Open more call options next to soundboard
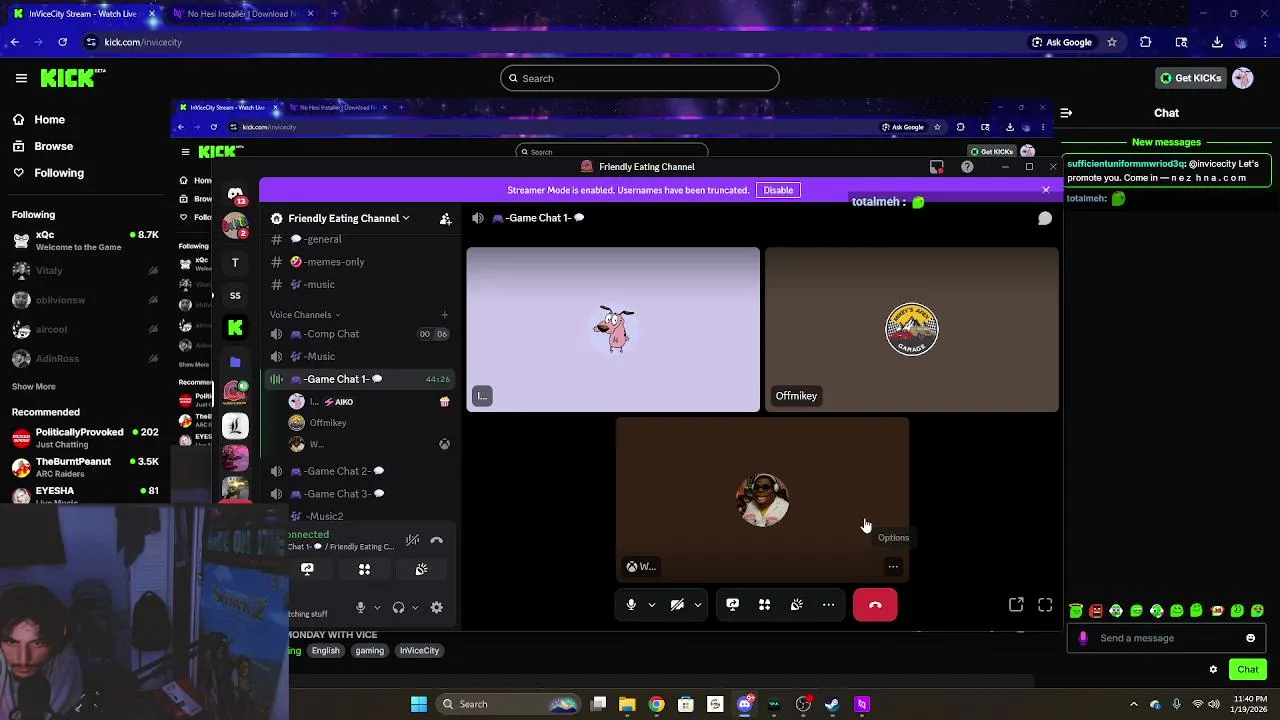This screenshot has height=720, width=1280. click(828, 604)
